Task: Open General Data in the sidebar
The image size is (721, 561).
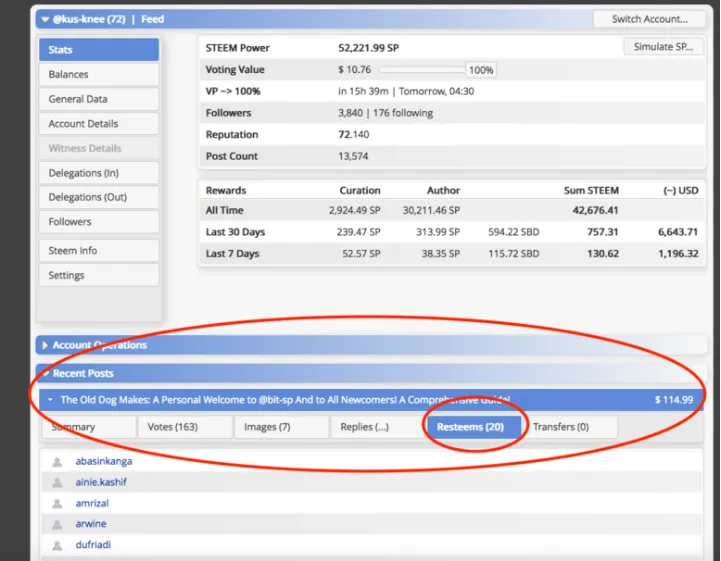Action: (99, 99)
